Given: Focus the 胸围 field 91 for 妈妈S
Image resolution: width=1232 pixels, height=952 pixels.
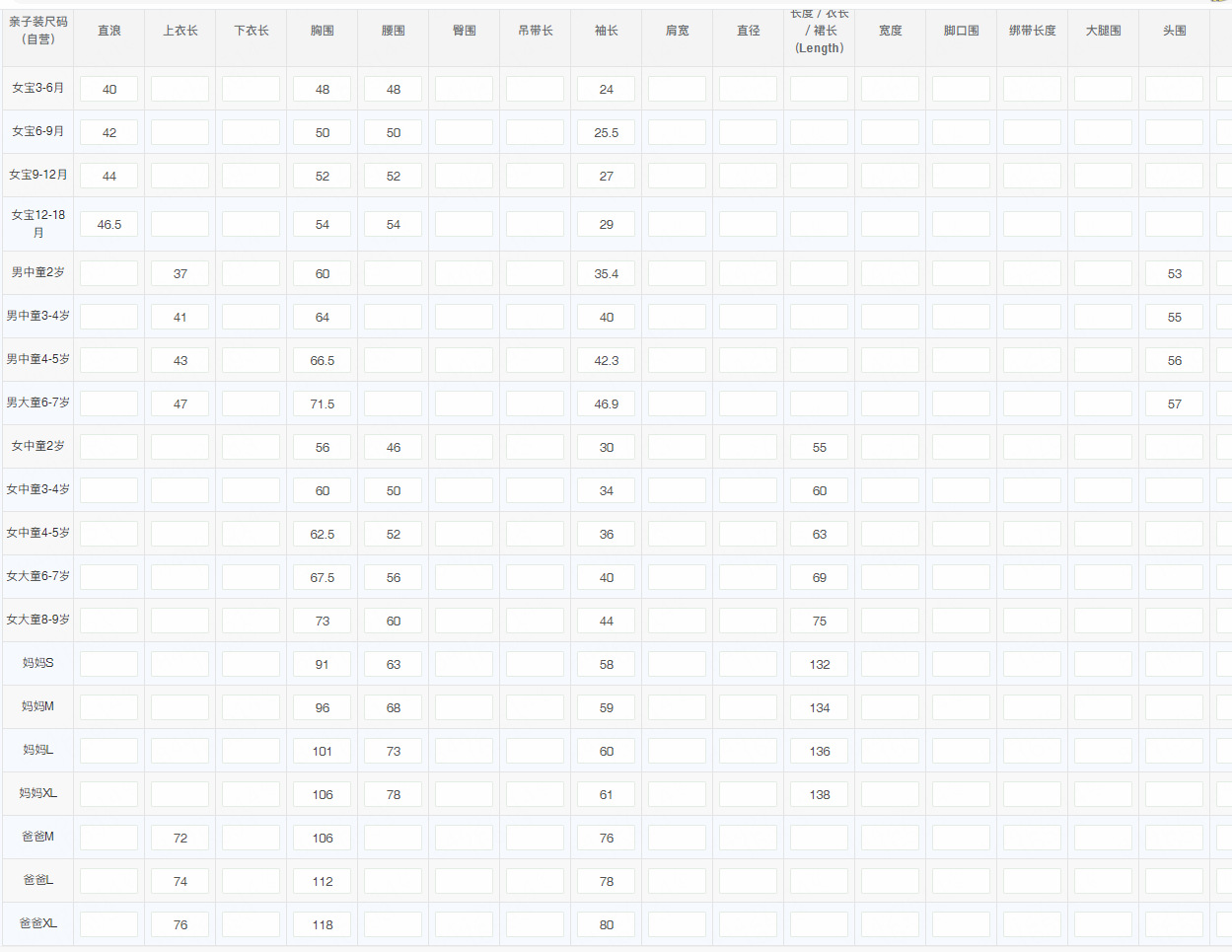Looking at the screenshot, I should [323, 664].
